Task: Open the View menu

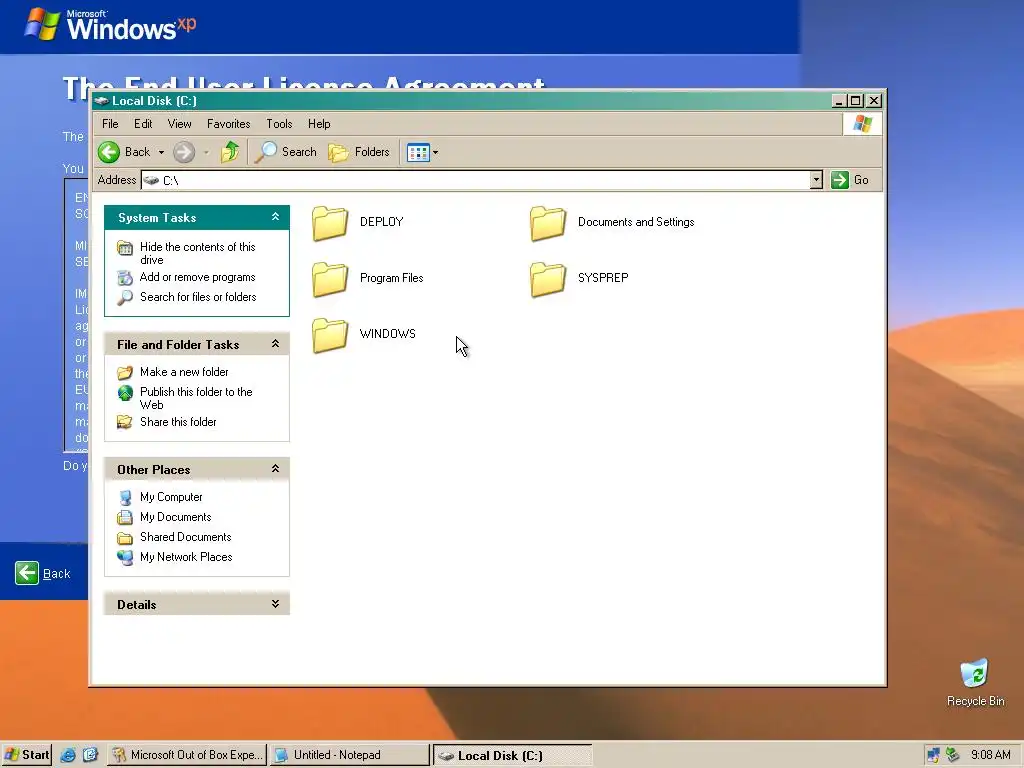Action: pos(179,123)
